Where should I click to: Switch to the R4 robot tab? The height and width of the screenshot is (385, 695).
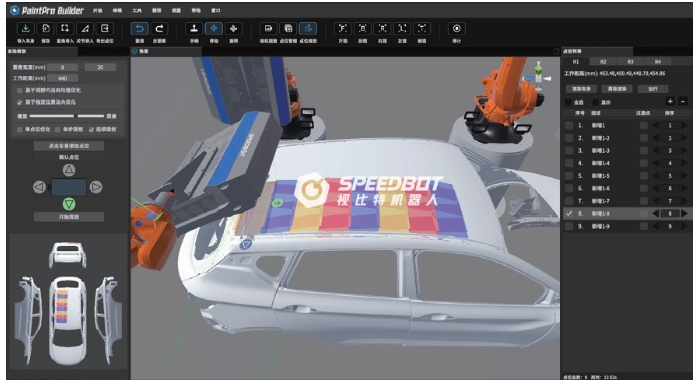(x=658, y=62)
